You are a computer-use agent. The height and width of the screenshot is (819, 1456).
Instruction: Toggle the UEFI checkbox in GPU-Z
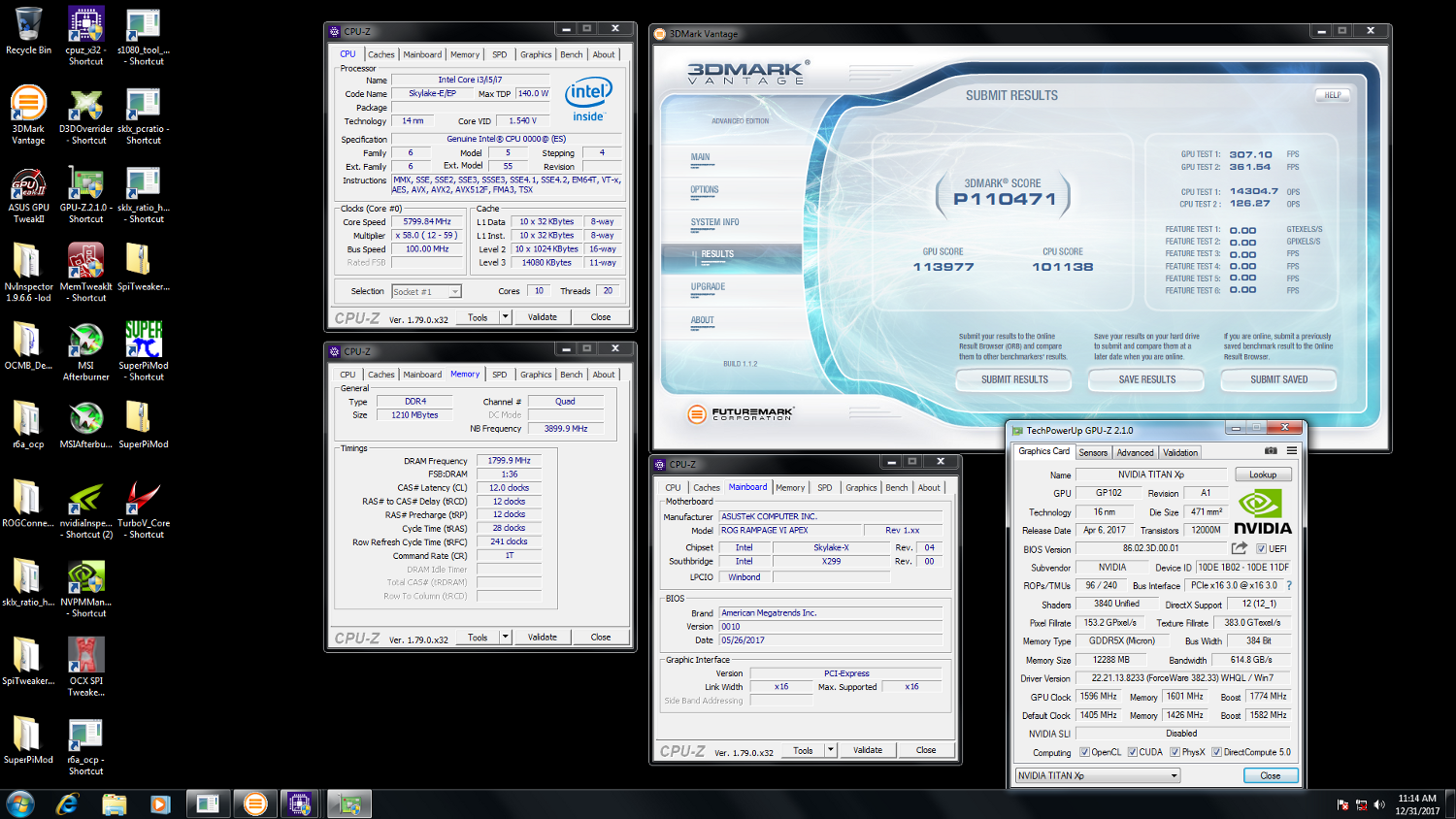[1262, 549]
